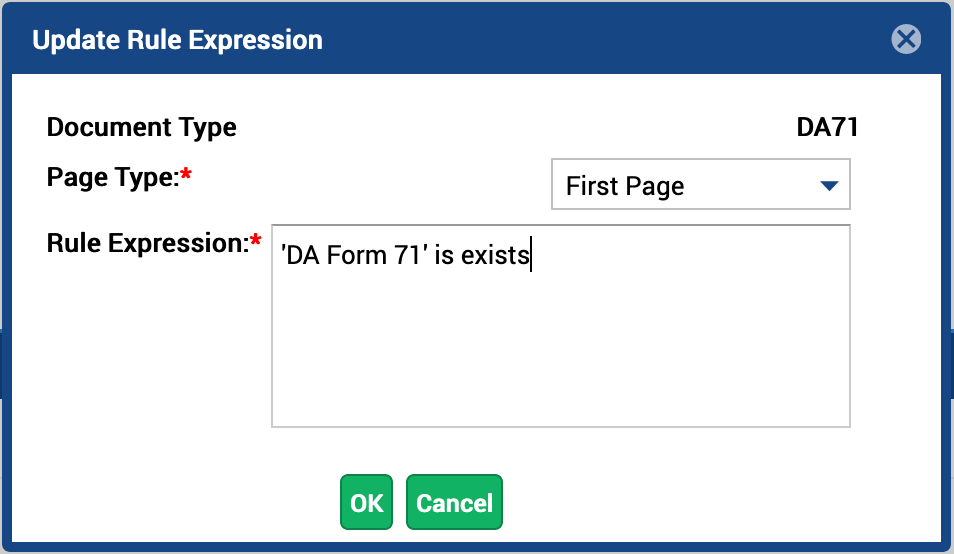Screen dimensions: 954x554
Task: Click the 'Update Rule Expression' dialog title
Action: pos(177,40)
